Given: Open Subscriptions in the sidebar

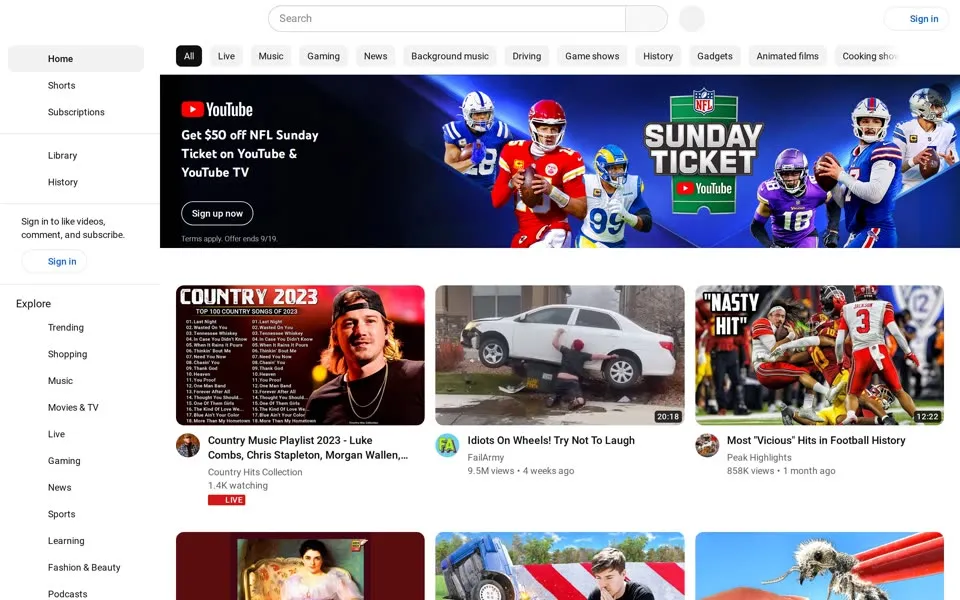Looking at the screenshot, I should click(x=76, y=112).
